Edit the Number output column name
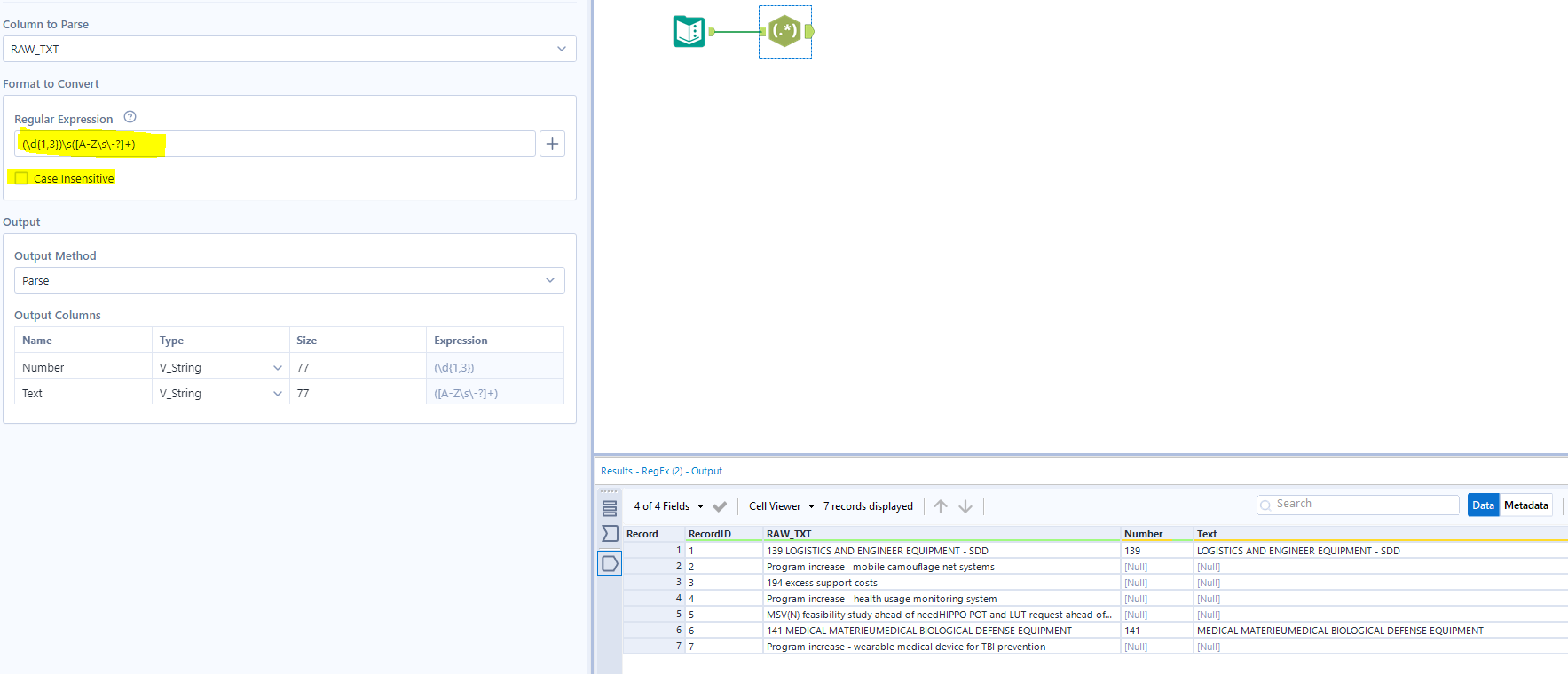 [83, 367]
